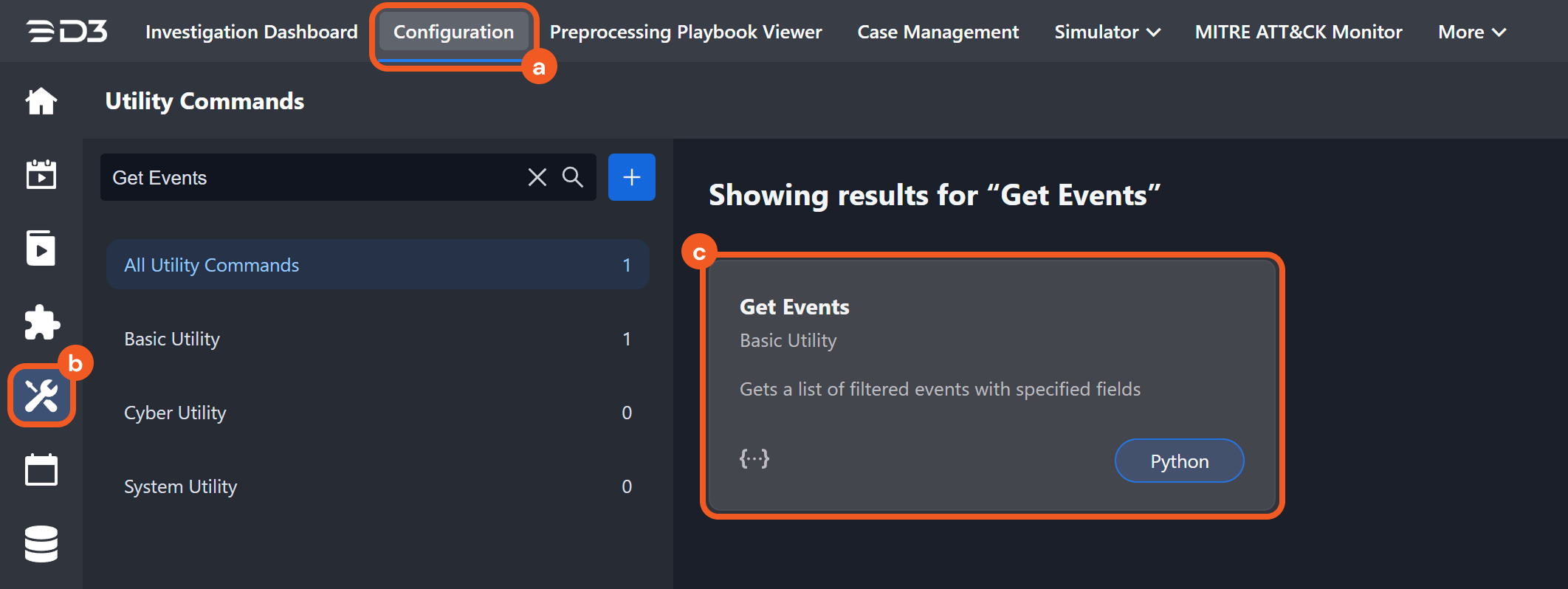
Task: Open the Case Management tab
Action: (x=938, y=32)
